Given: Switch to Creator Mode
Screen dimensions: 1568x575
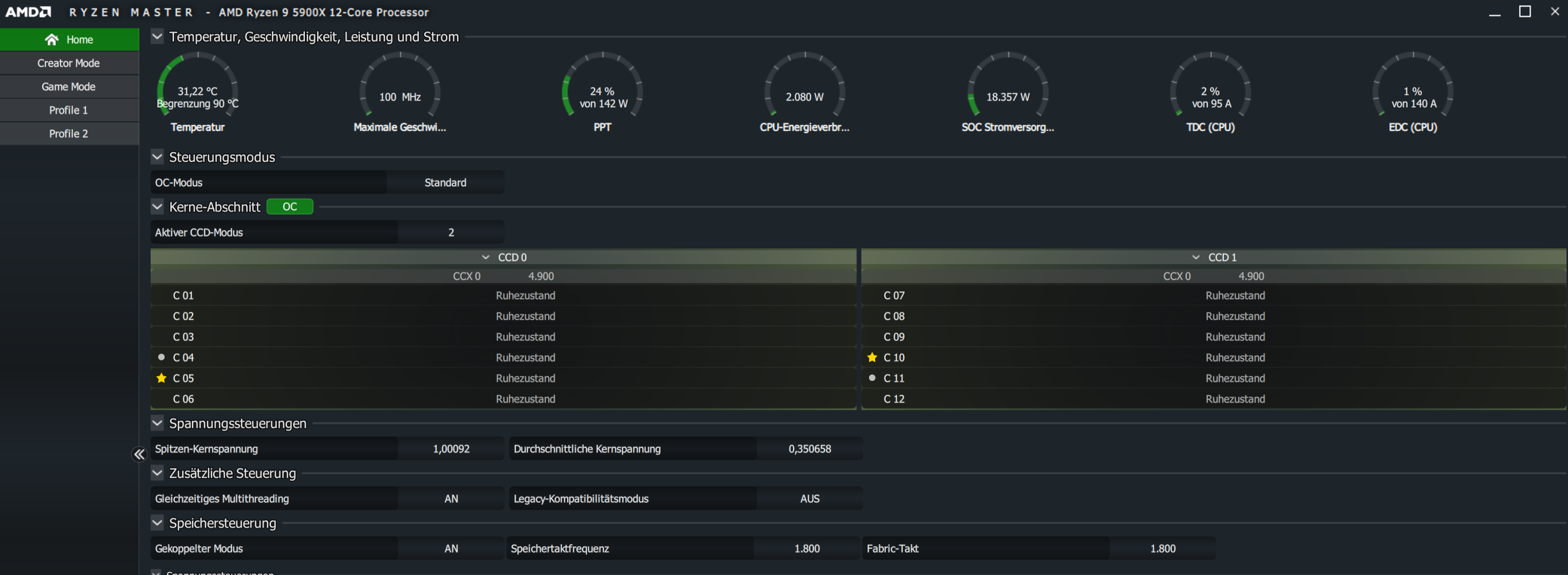Looking at the screenshot, I should (x=69, y=63).
